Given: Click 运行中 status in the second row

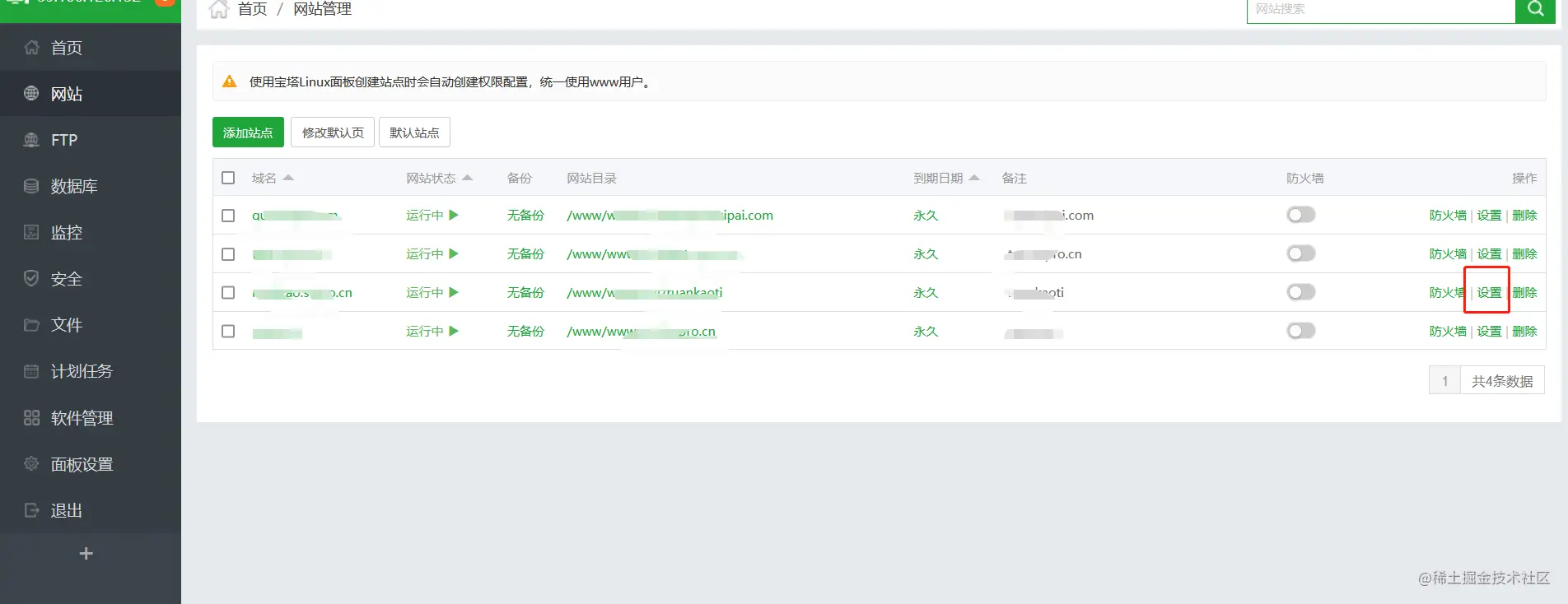Looking at the screenshot, I should (x=425, y=253).
